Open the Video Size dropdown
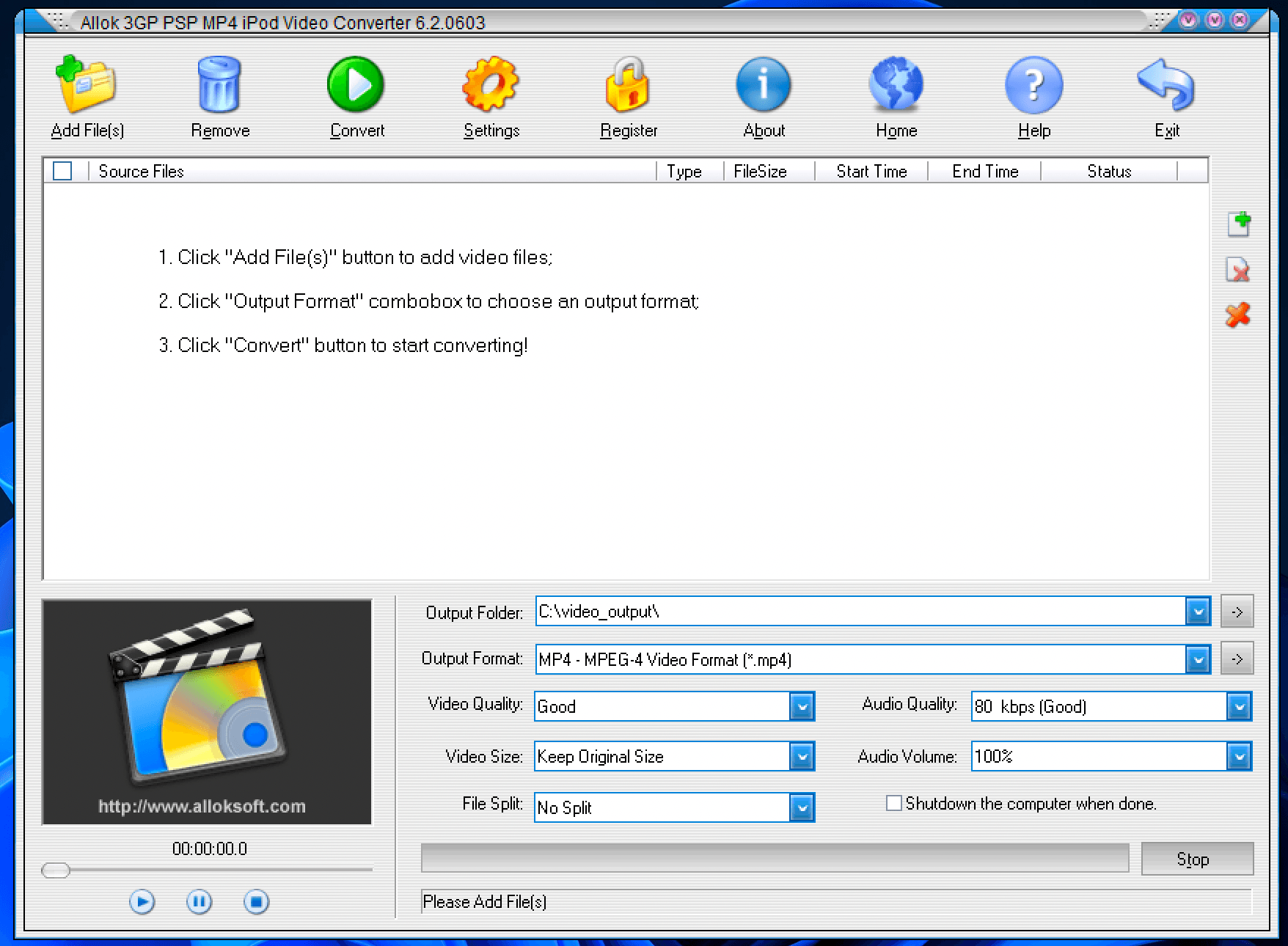The width and height of the screenshot is (1288, 946). point(802,756)
